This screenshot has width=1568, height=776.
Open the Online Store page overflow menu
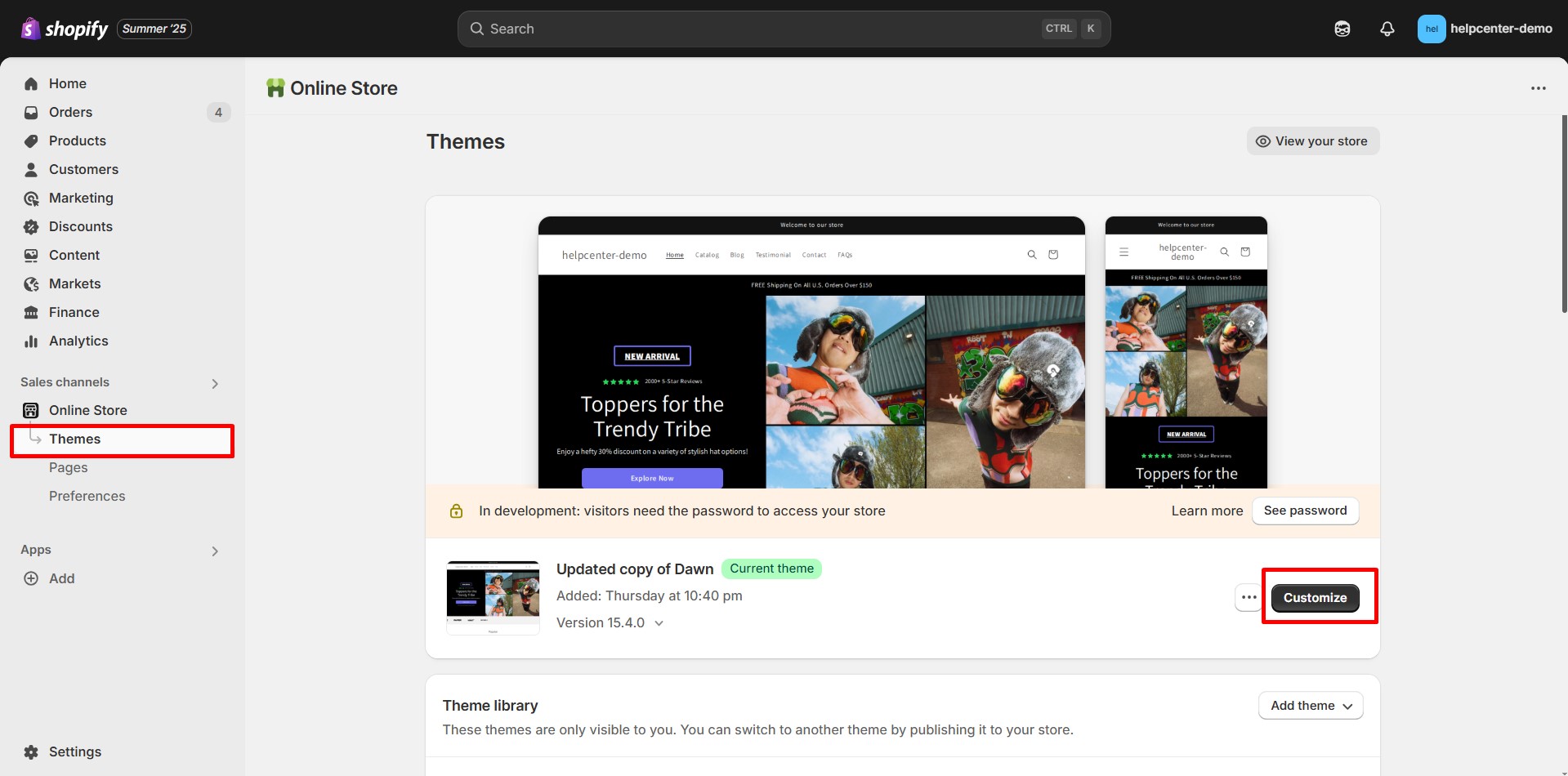[x=1539, y=88]
